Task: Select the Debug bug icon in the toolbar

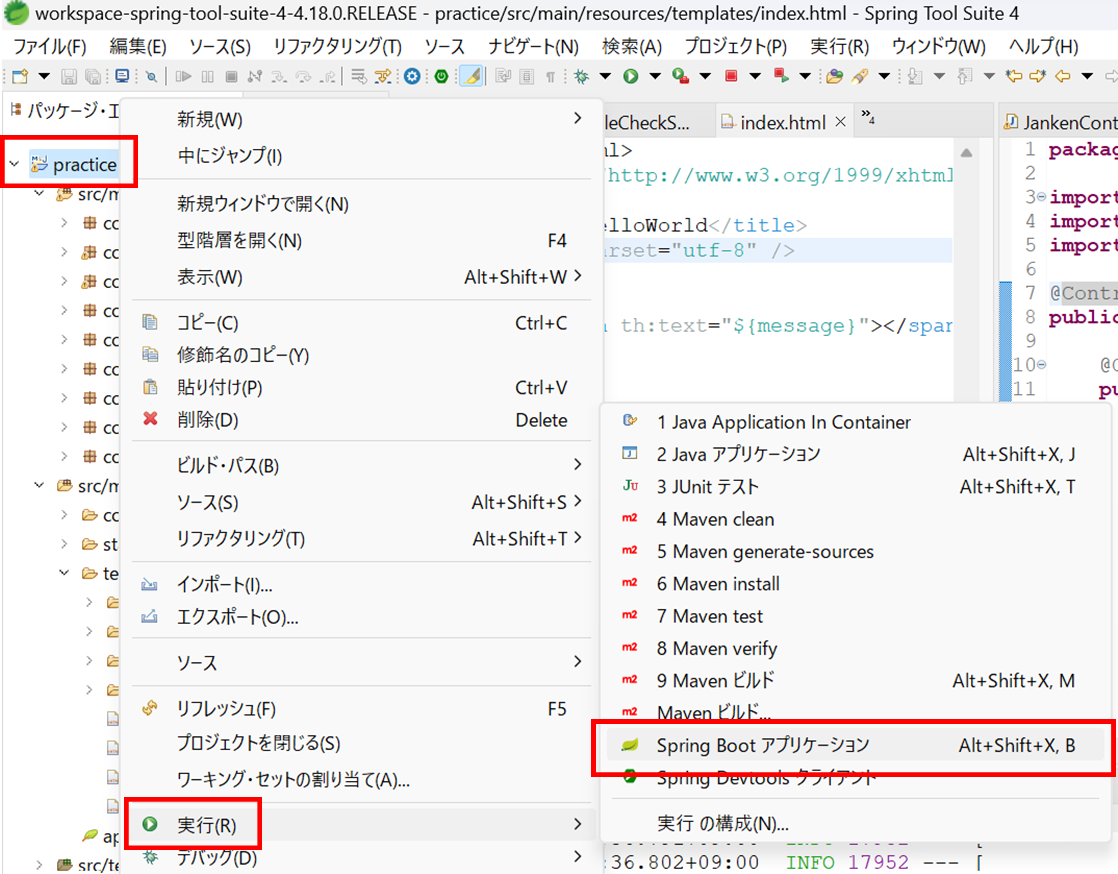Action: point(581,75)
